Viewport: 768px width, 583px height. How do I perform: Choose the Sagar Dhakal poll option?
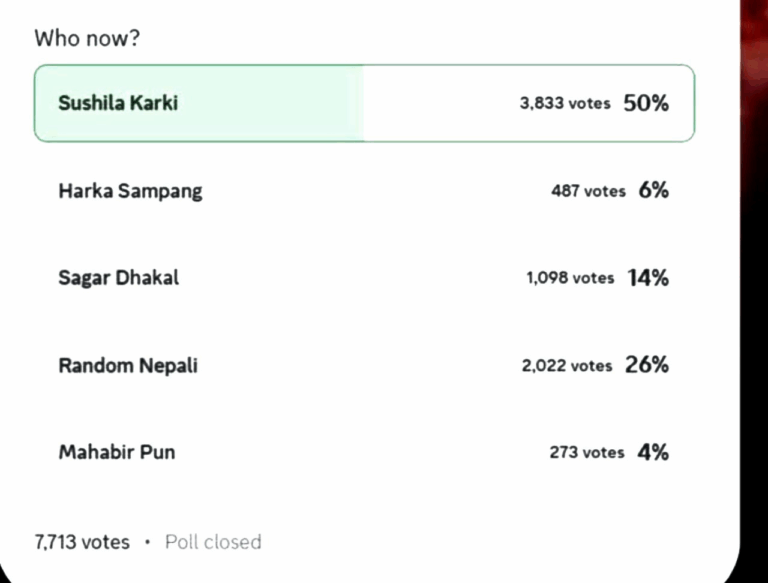point(118,278)
